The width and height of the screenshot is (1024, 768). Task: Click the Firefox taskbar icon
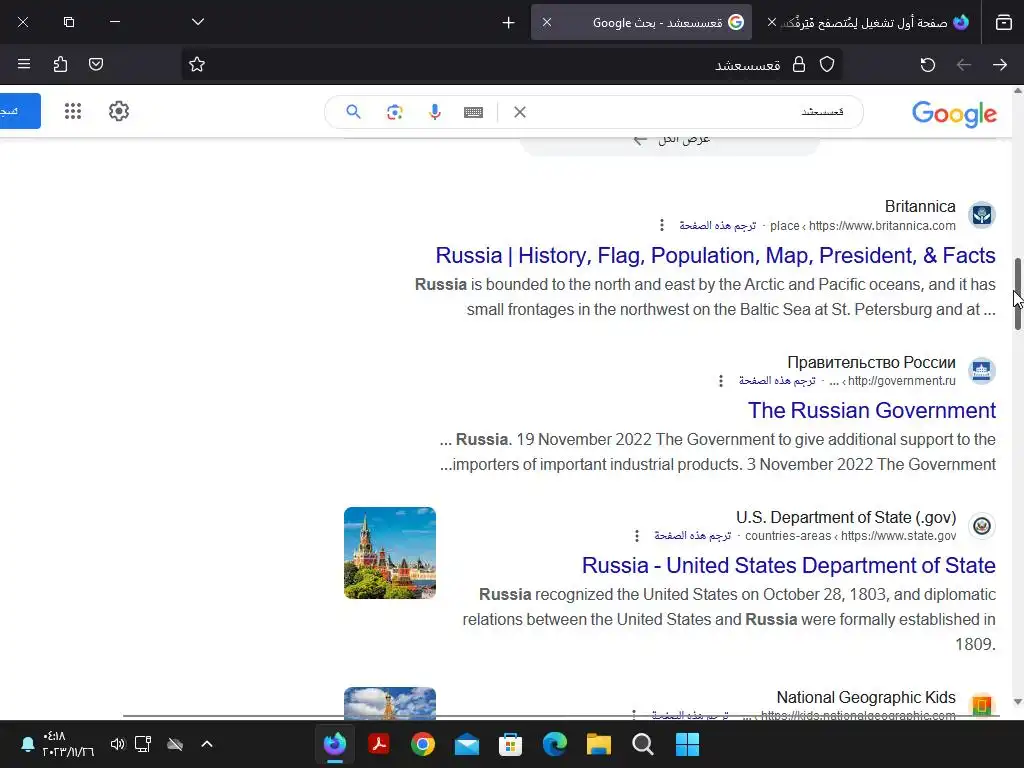[335, 744]
